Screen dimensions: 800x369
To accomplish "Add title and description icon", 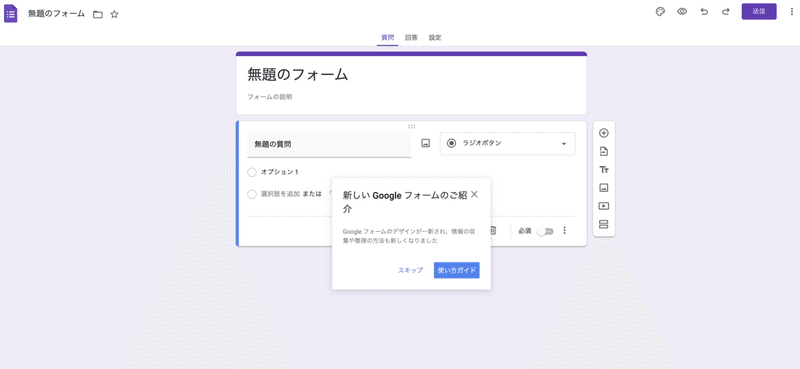I will point(604,169).
